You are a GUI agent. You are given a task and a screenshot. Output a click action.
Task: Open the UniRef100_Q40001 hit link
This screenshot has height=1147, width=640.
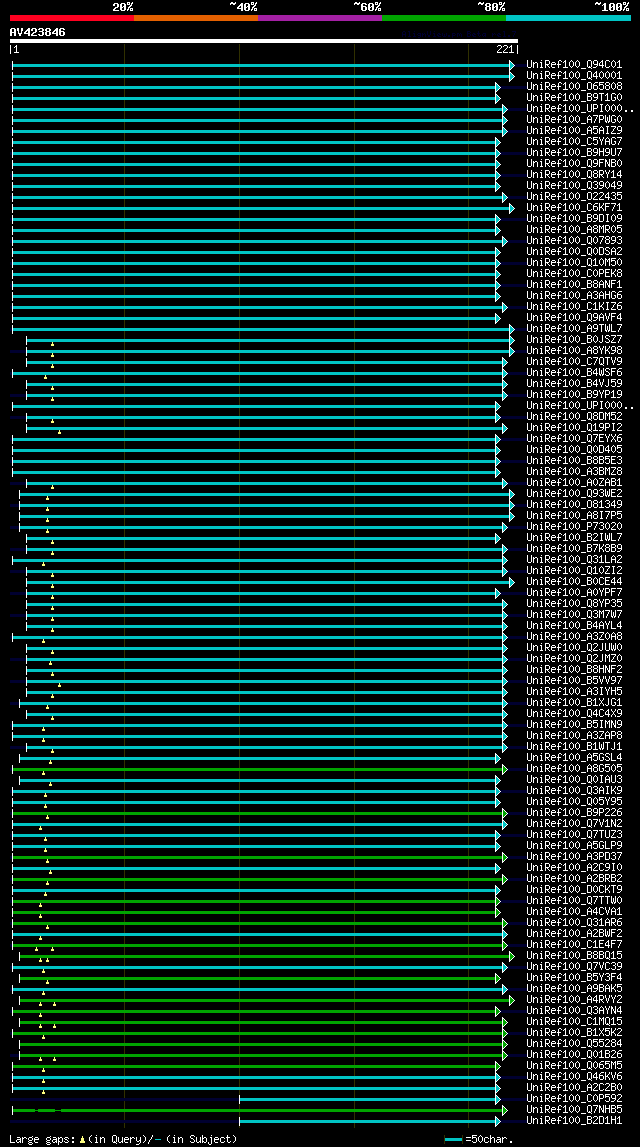574,75
